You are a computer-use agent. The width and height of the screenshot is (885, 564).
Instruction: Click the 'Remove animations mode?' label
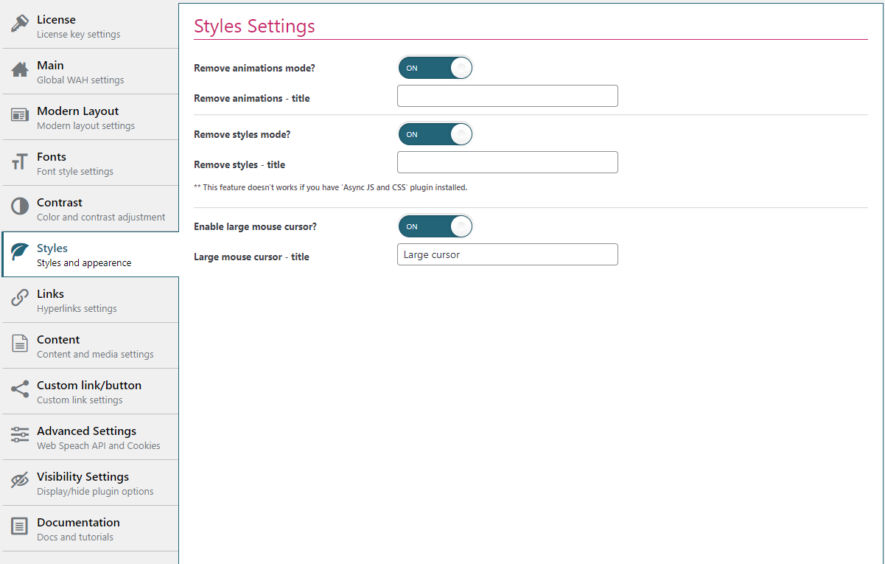255,68
